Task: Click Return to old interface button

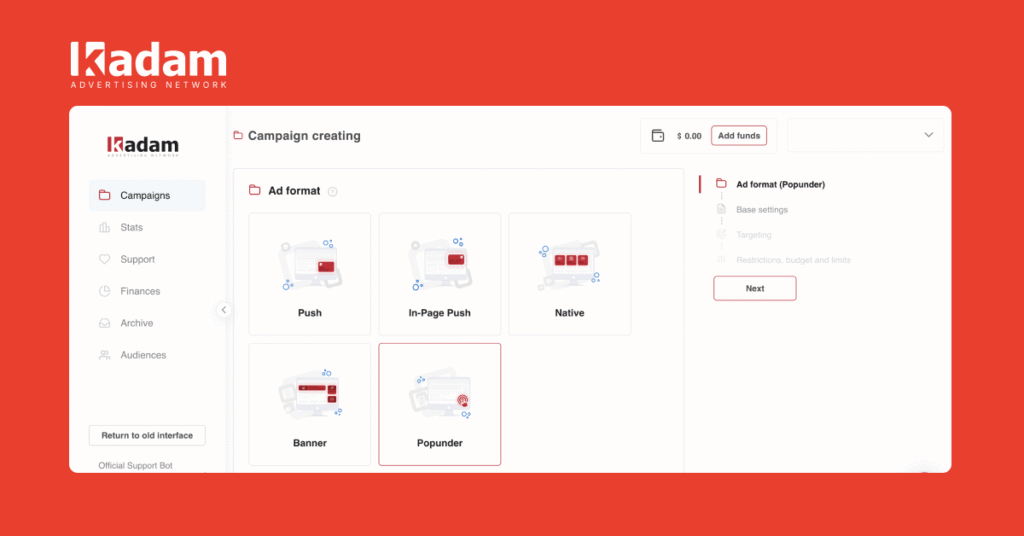Action: click(x=147, y=436)
